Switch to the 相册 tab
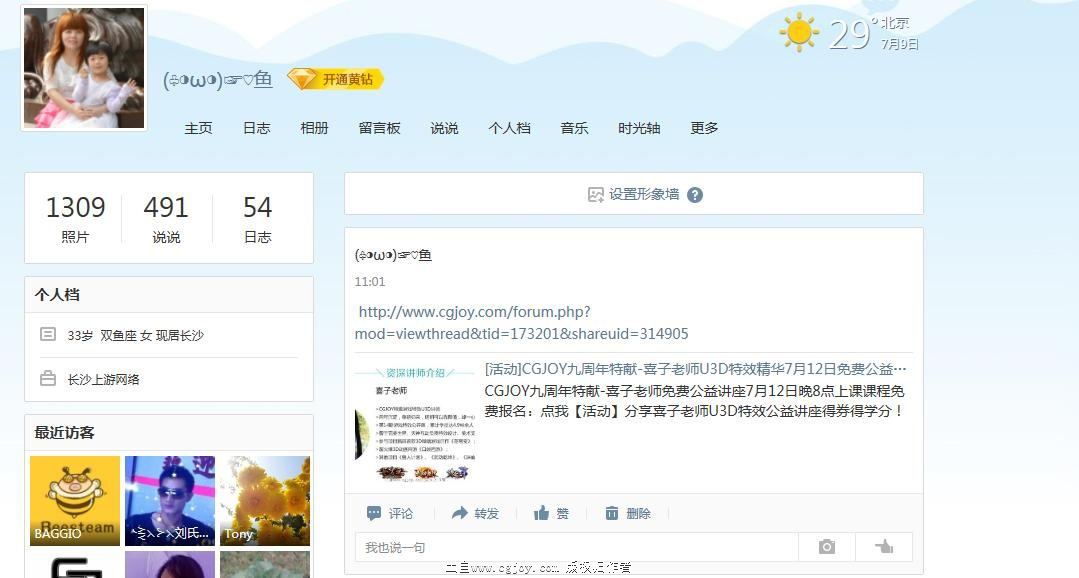1079x578 pixels. tap(314, 128)
